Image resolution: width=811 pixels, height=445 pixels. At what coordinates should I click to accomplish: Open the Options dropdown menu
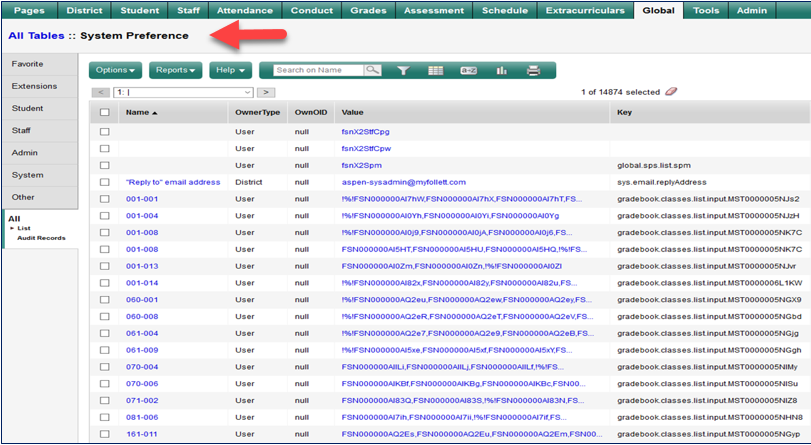click(x=115, y=70)
